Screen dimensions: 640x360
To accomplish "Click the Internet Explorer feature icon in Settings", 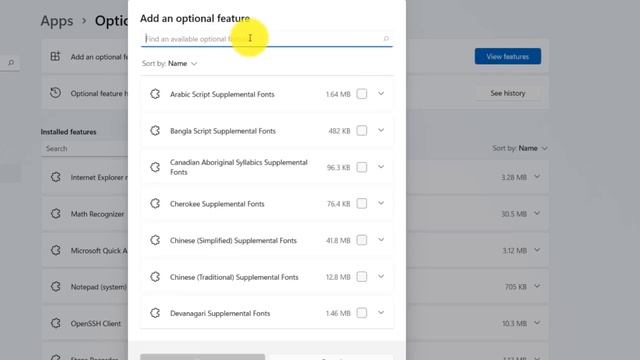I will [x=56, y=177].
